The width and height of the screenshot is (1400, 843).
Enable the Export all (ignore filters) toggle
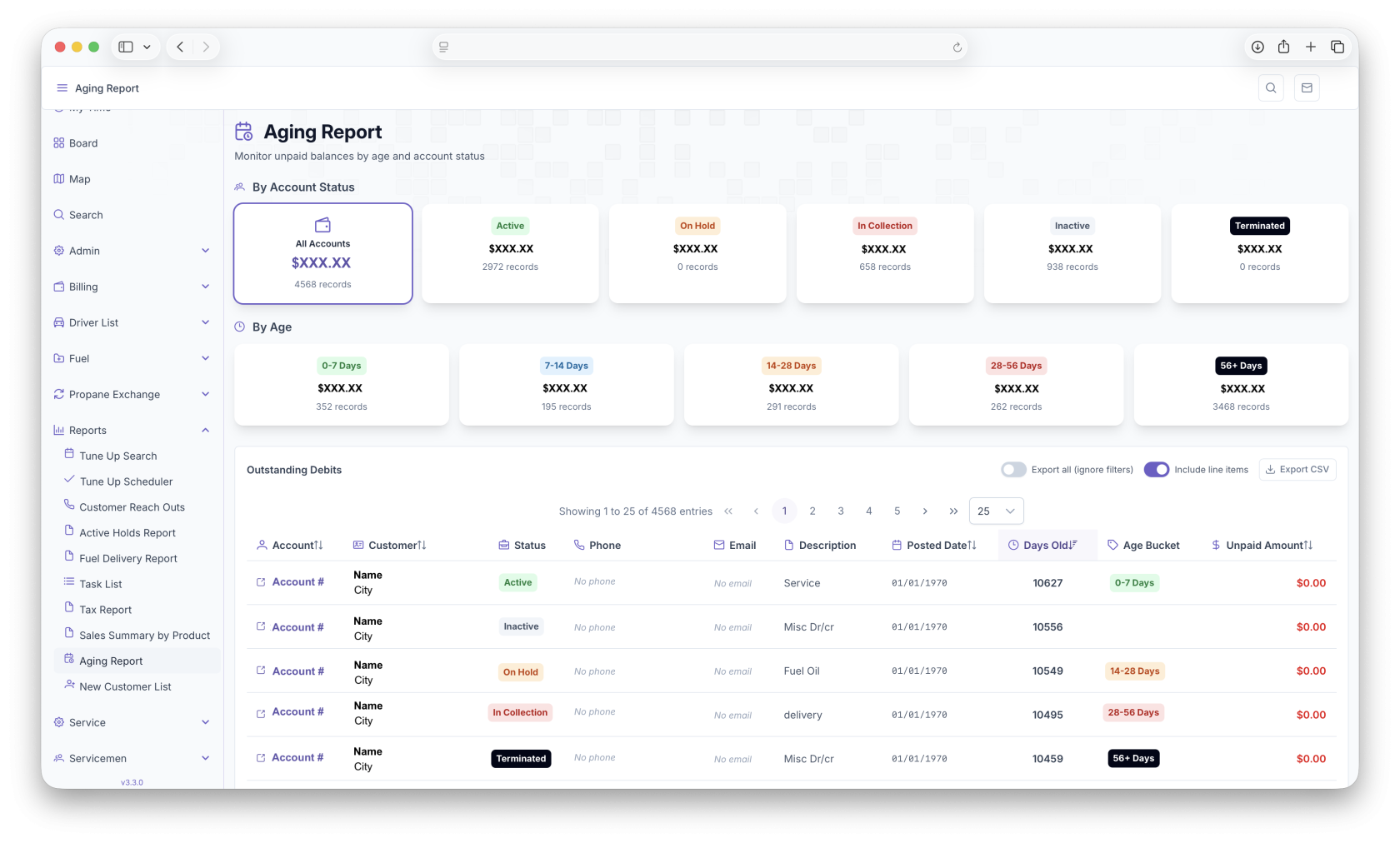[x=1013, y=470]
